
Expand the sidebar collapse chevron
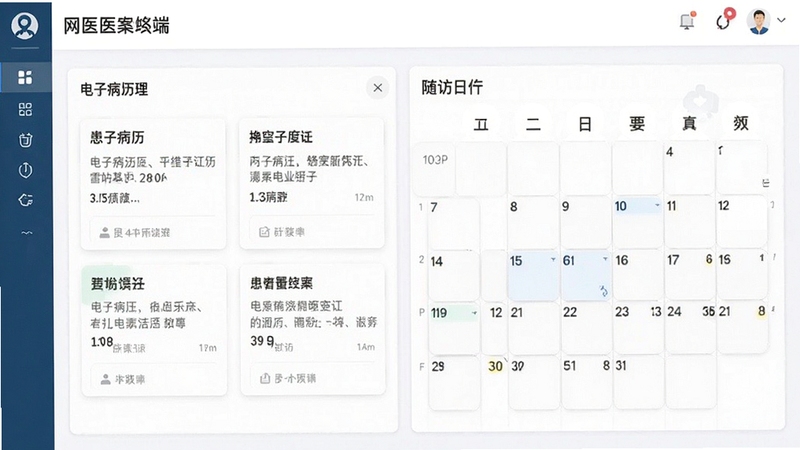coord(27,233)
